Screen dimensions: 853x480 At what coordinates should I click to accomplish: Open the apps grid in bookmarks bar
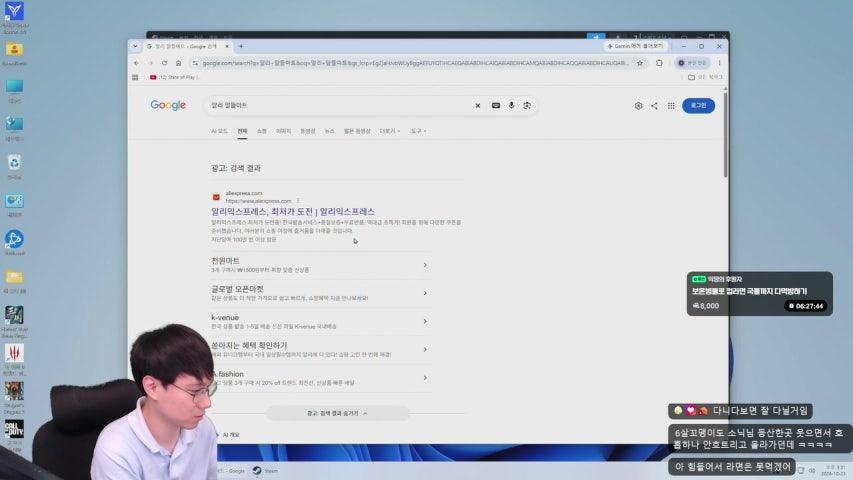click(135, 77)
